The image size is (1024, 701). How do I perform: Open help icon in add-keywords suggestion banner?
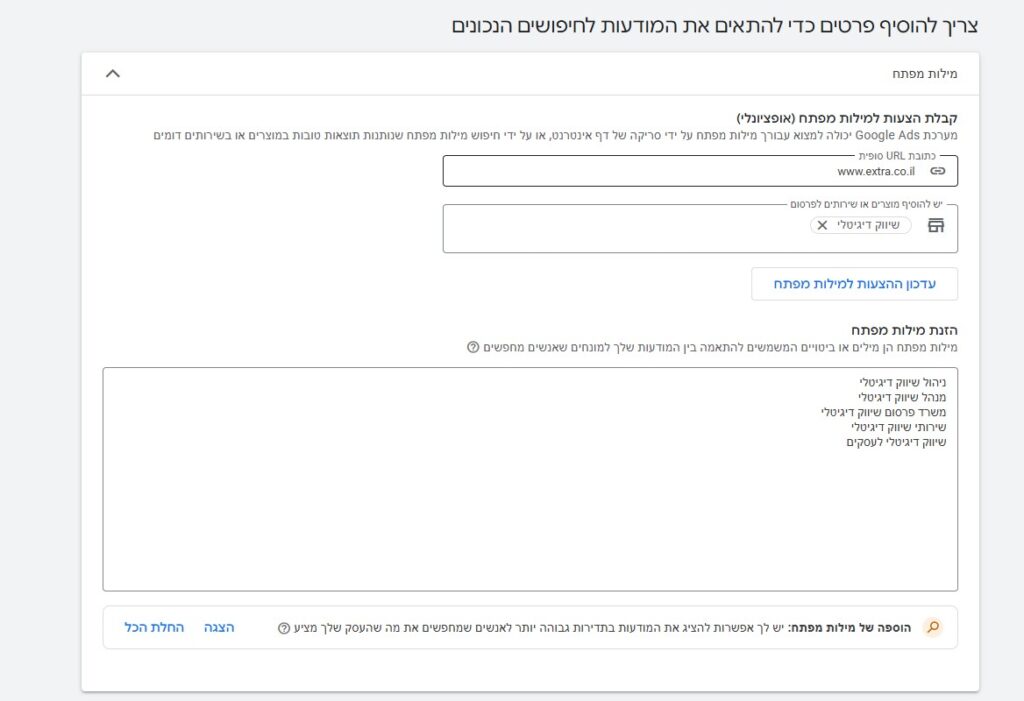coord(284,628)
